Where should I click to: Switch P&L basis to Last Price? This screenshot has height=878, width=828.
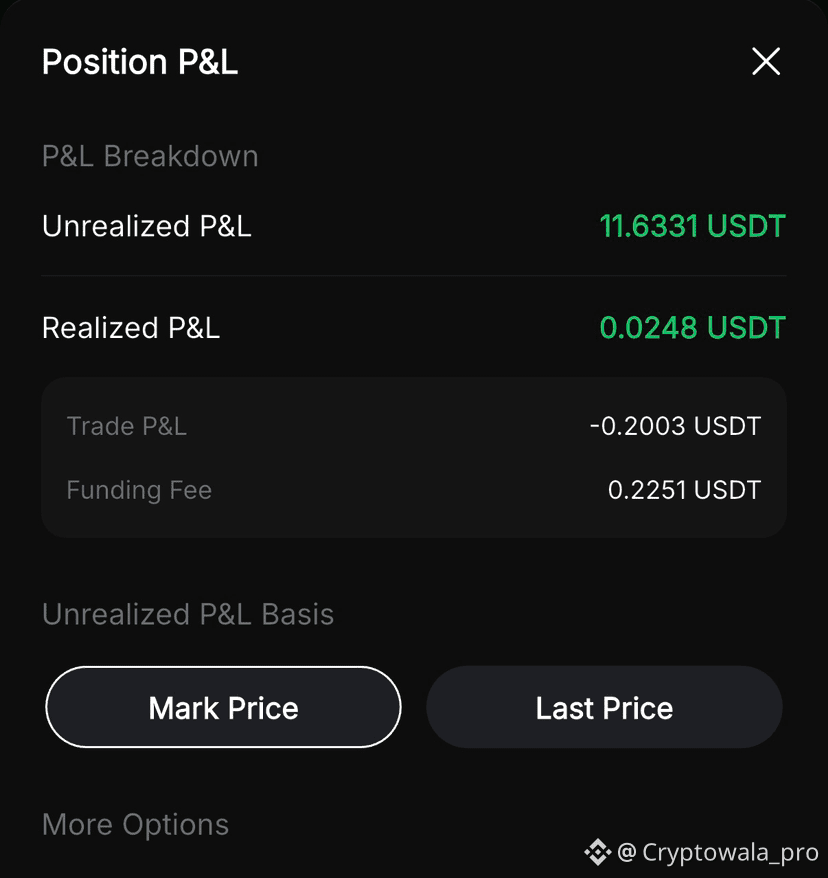click(604, 707)
